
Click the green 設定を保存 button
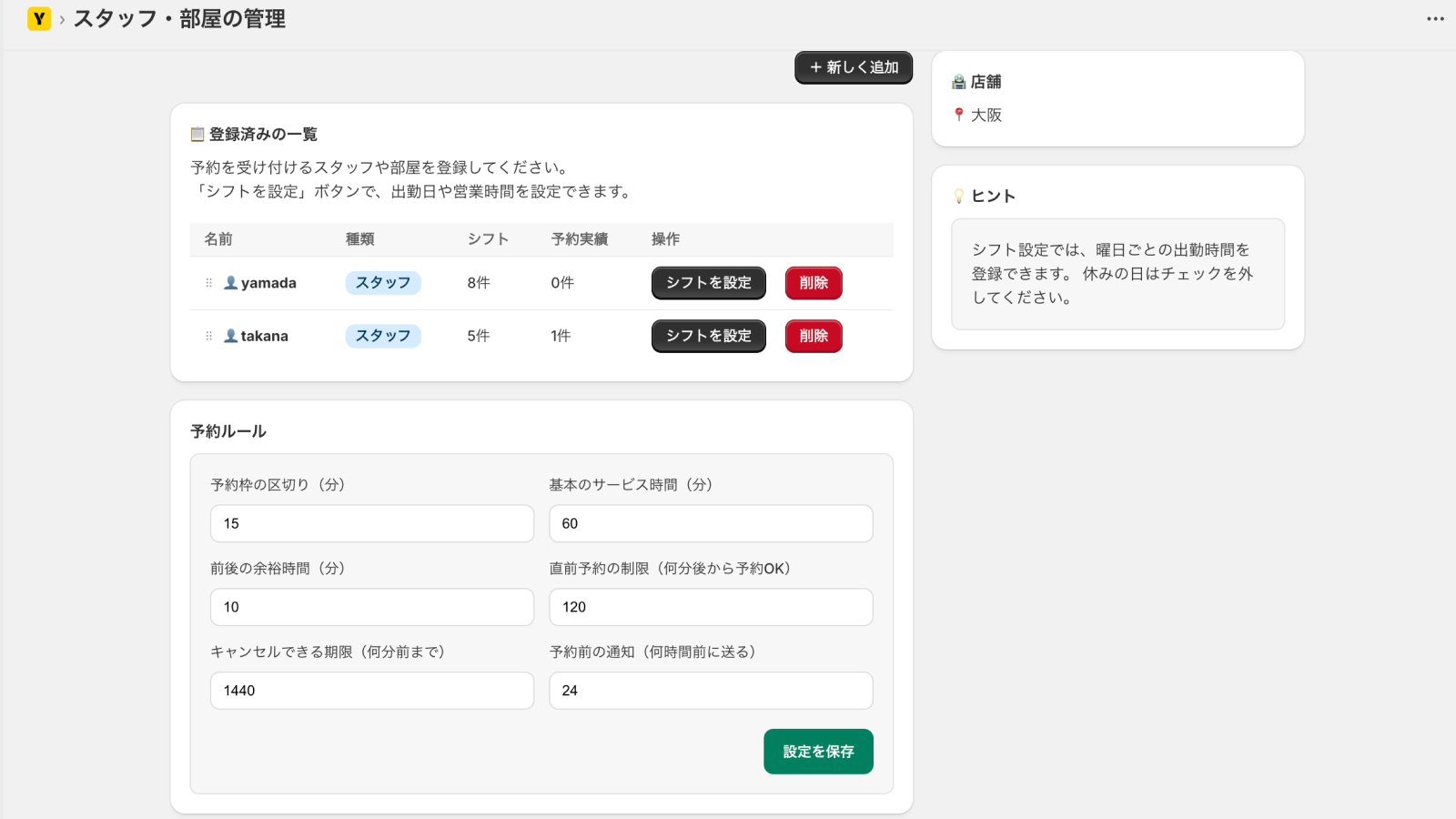[x=817, y=751]
